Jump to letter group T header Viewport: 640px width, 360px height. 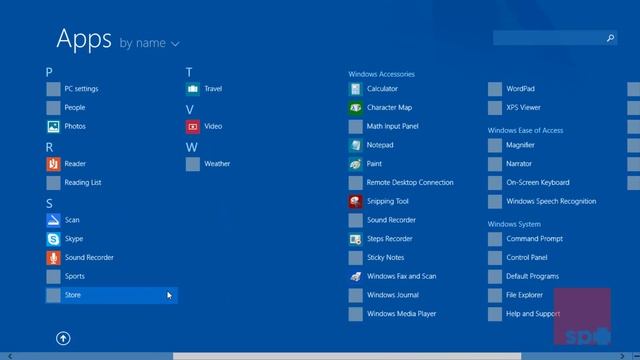pos(189,72)
